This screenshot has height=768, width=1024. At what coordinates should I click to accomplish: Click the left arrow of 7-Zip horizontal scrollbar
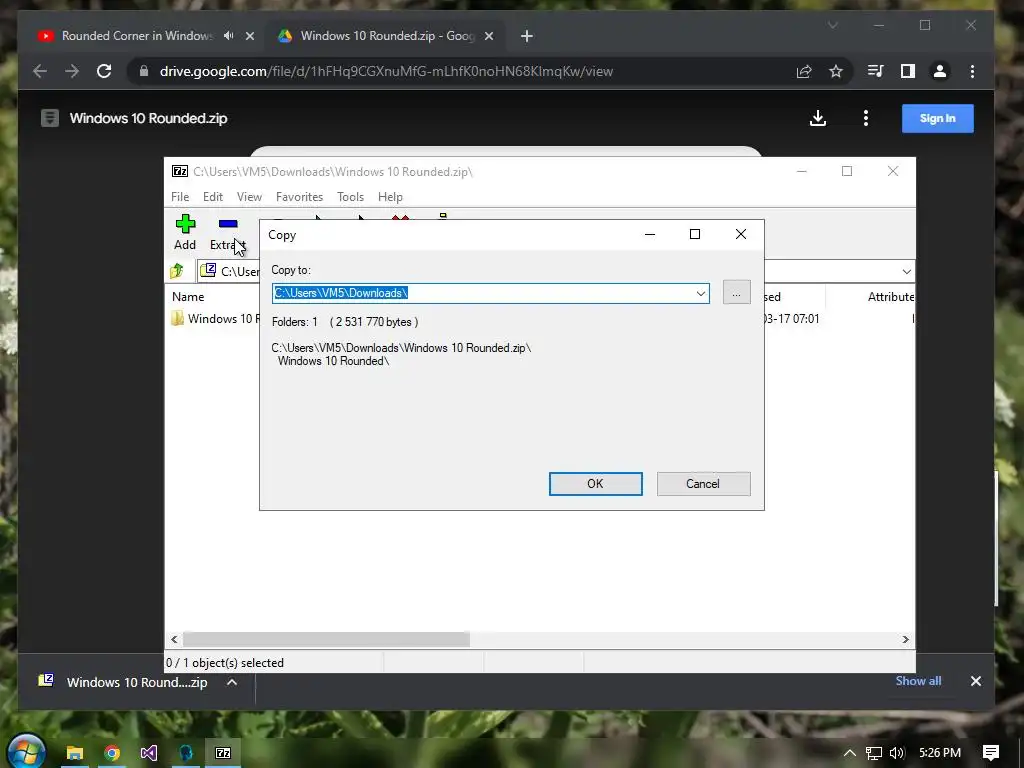click(x=174, y=639)
